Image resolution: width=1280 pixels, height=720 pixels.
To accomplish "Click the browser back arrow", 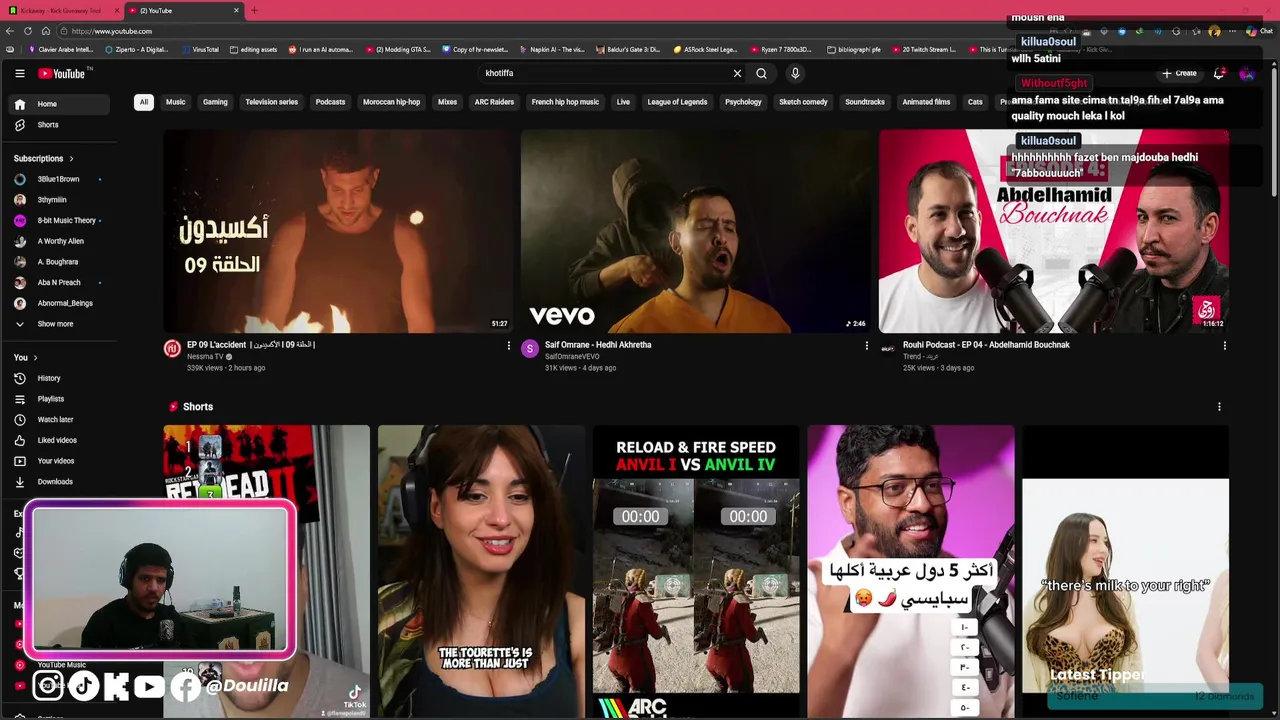I will click(10, 31).
